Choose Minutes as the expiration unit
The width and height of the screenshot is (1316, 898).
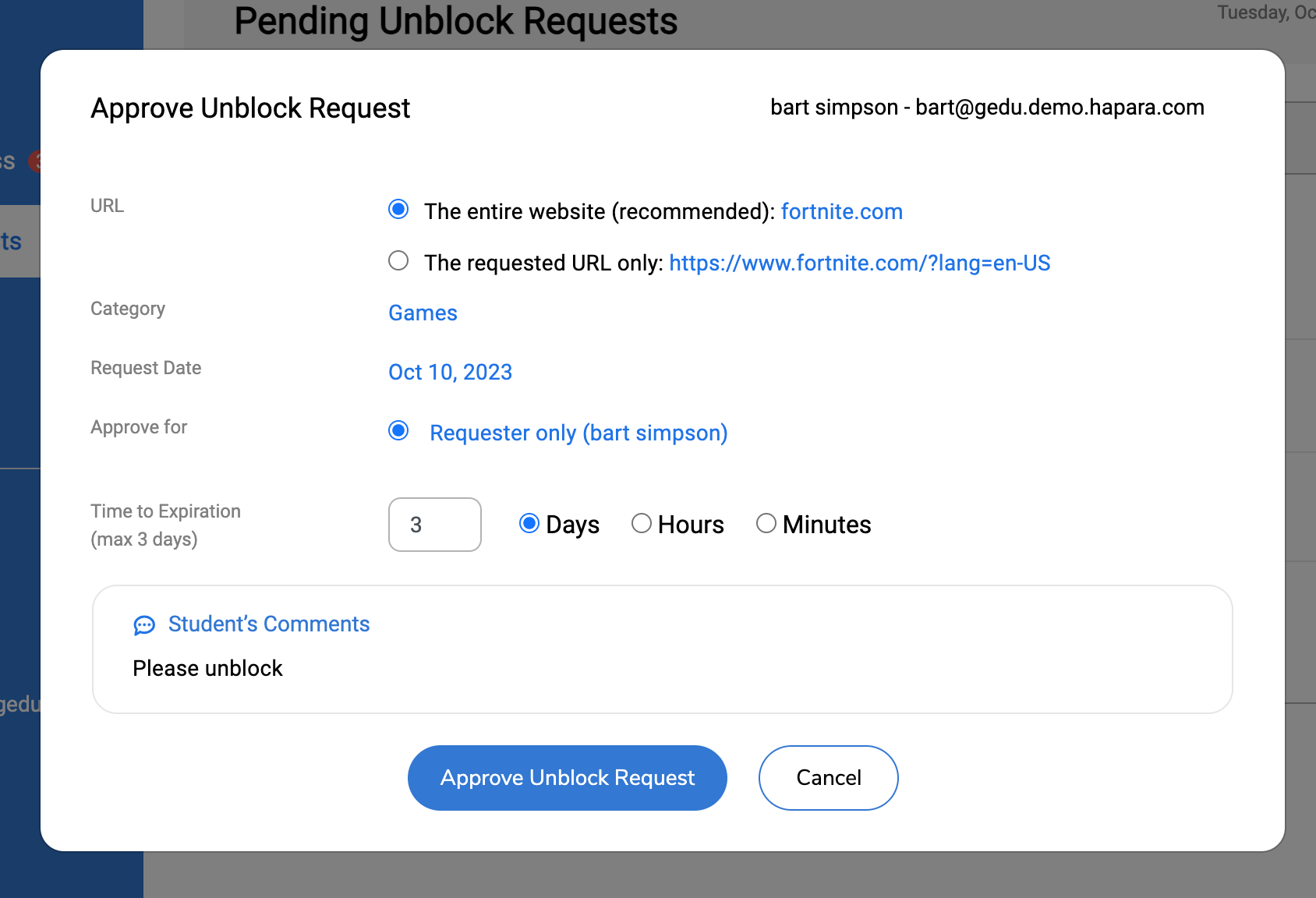pos(766,523)
